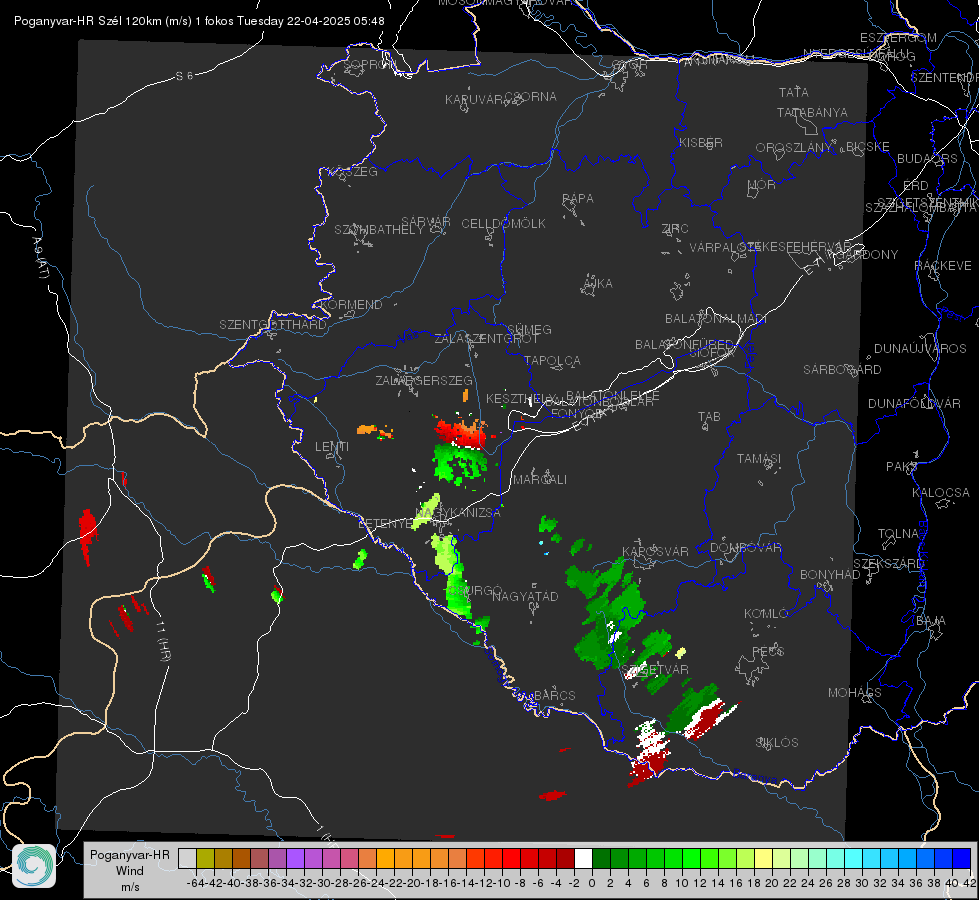The image size is (979, 900).
Task: Click the PAPA city label
Action: 578,198
